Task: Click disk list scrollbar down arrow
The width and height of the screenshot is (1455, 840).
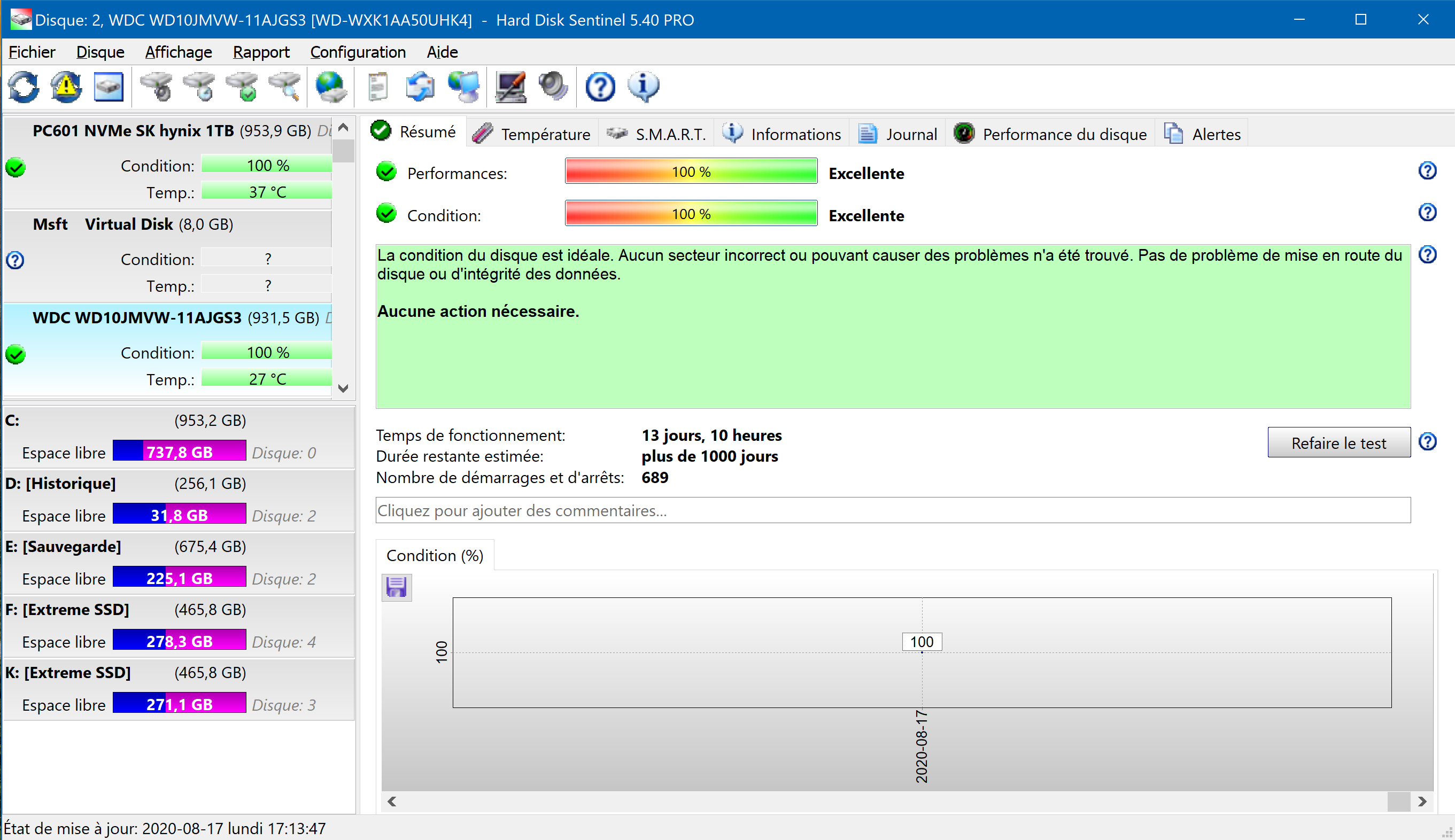Action: (343, 388)
